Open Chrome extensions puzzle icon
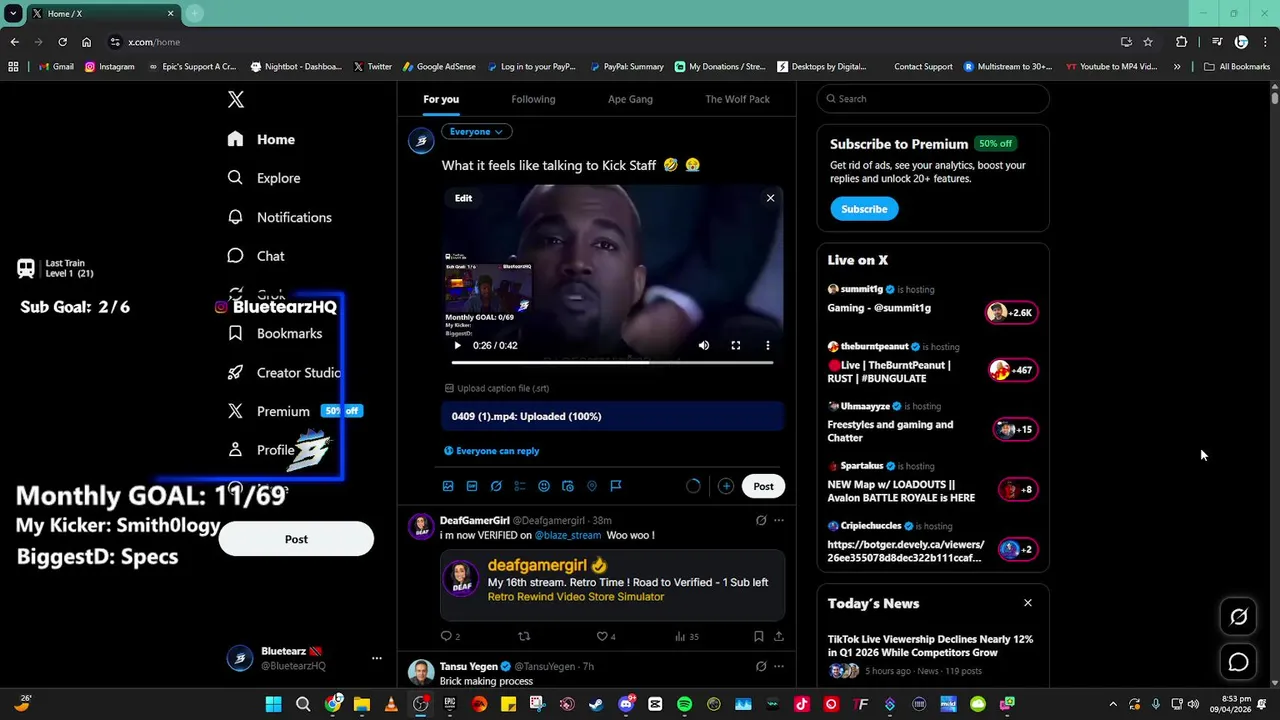Image resolution: width=1280 pixels, height=720 pixels. coord(1181,42)
